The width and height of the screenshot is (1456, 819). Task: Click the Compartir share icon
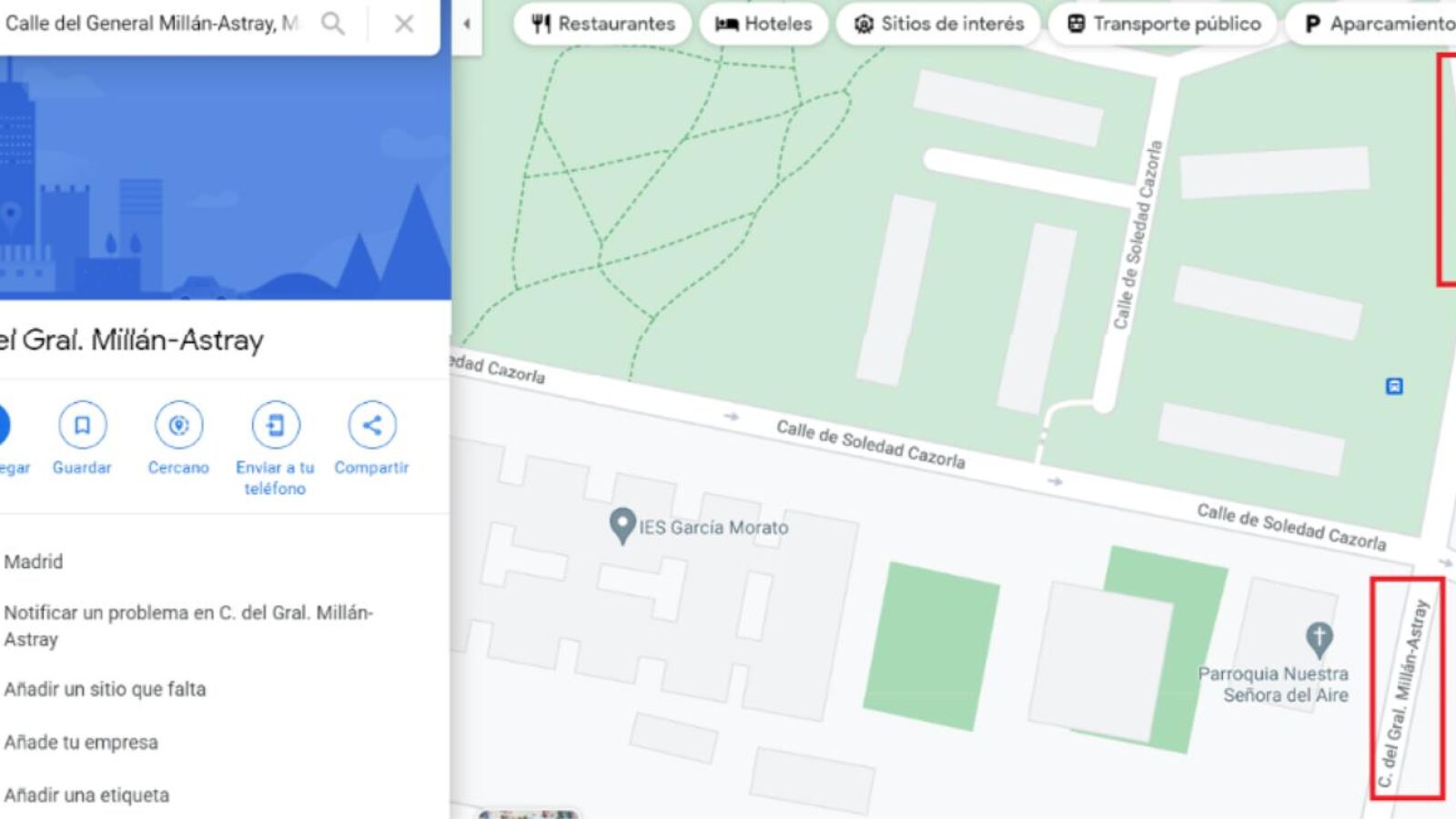[x=371, y=425]
